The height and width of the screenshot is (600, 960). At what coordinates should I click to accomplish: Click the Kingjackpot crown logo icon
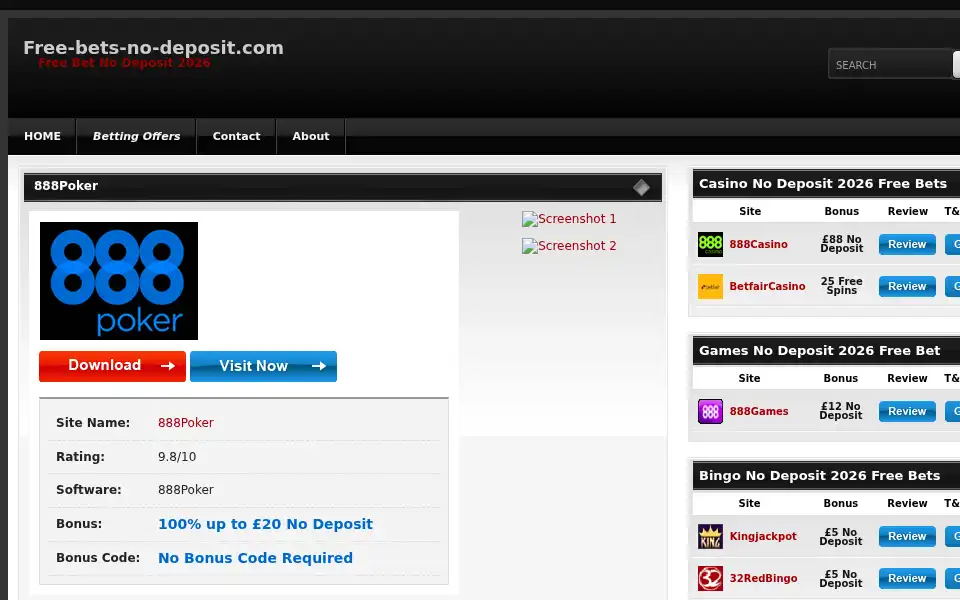pyautogui.click(x=710, y=536)
